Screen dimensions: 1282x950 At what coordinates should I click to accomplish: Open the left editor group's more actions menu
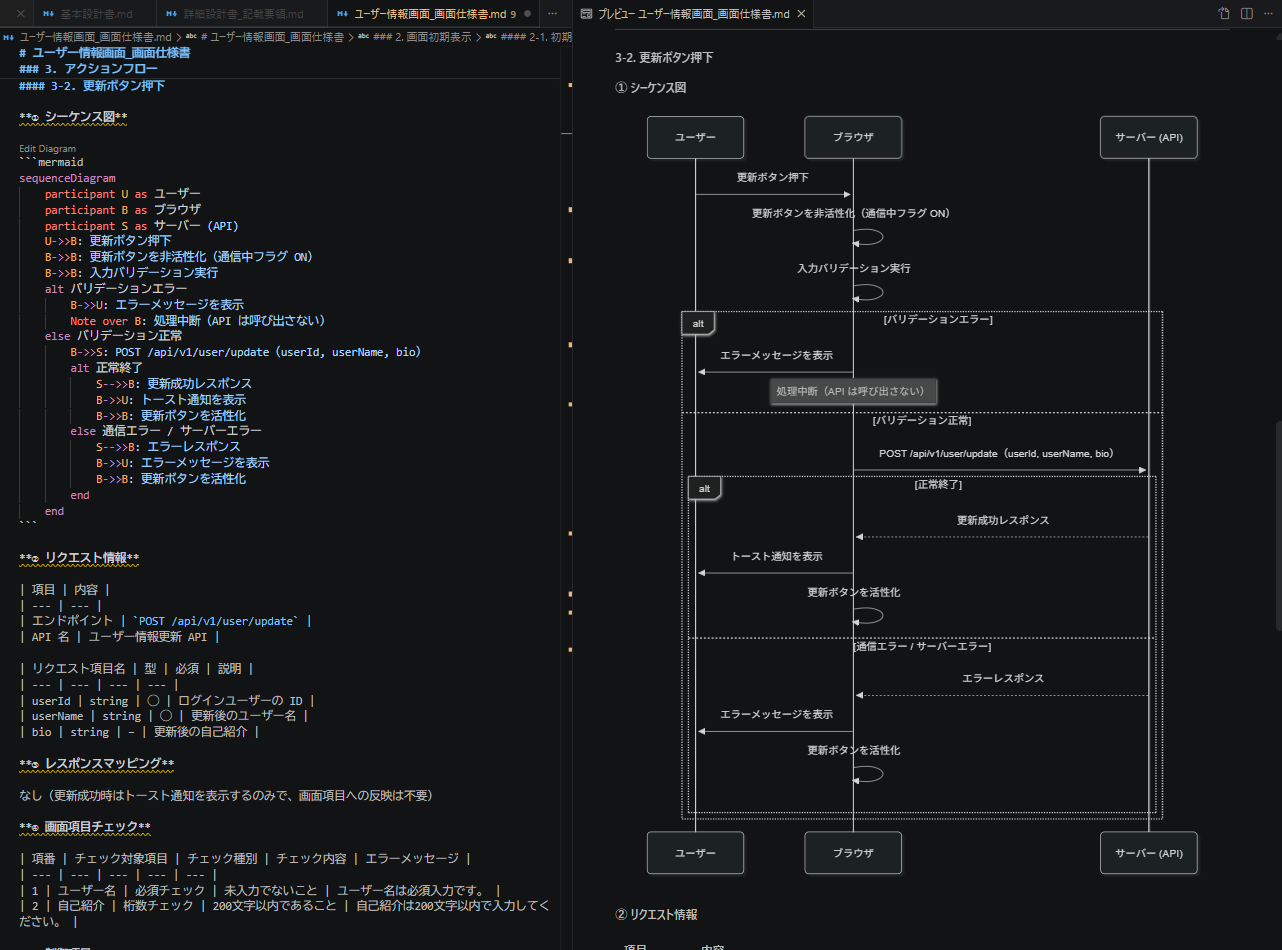coord(553,14)
